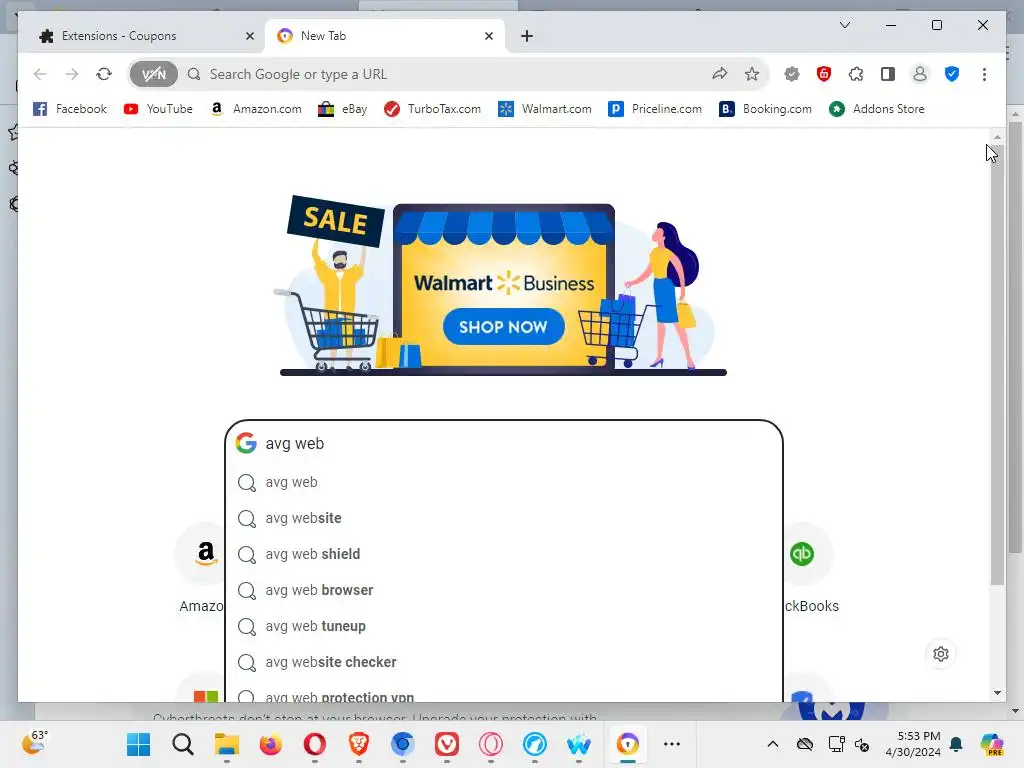Image resolution: width=1024 pixels, height=768 pixels.
Task: Open Windows taskbar Search
Action: (183, 744)
